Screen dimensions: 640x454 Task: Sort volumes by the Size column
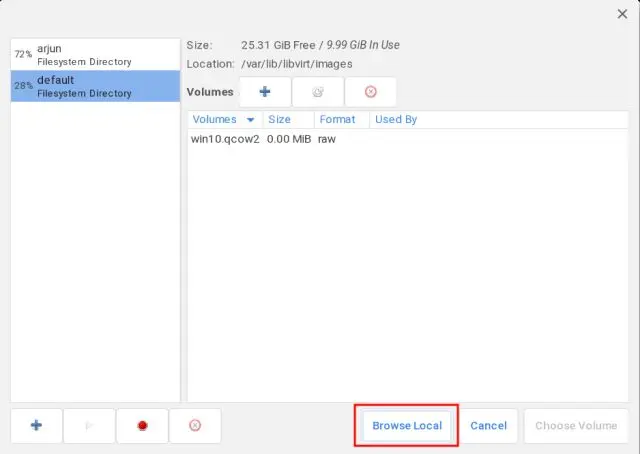[x=280, y=119]
